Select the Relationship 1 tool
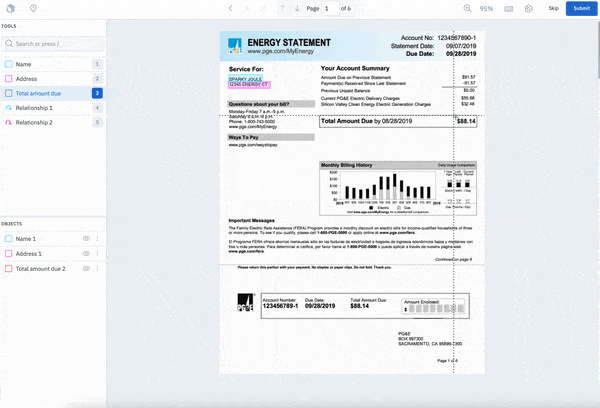 [x=53, y=108]
